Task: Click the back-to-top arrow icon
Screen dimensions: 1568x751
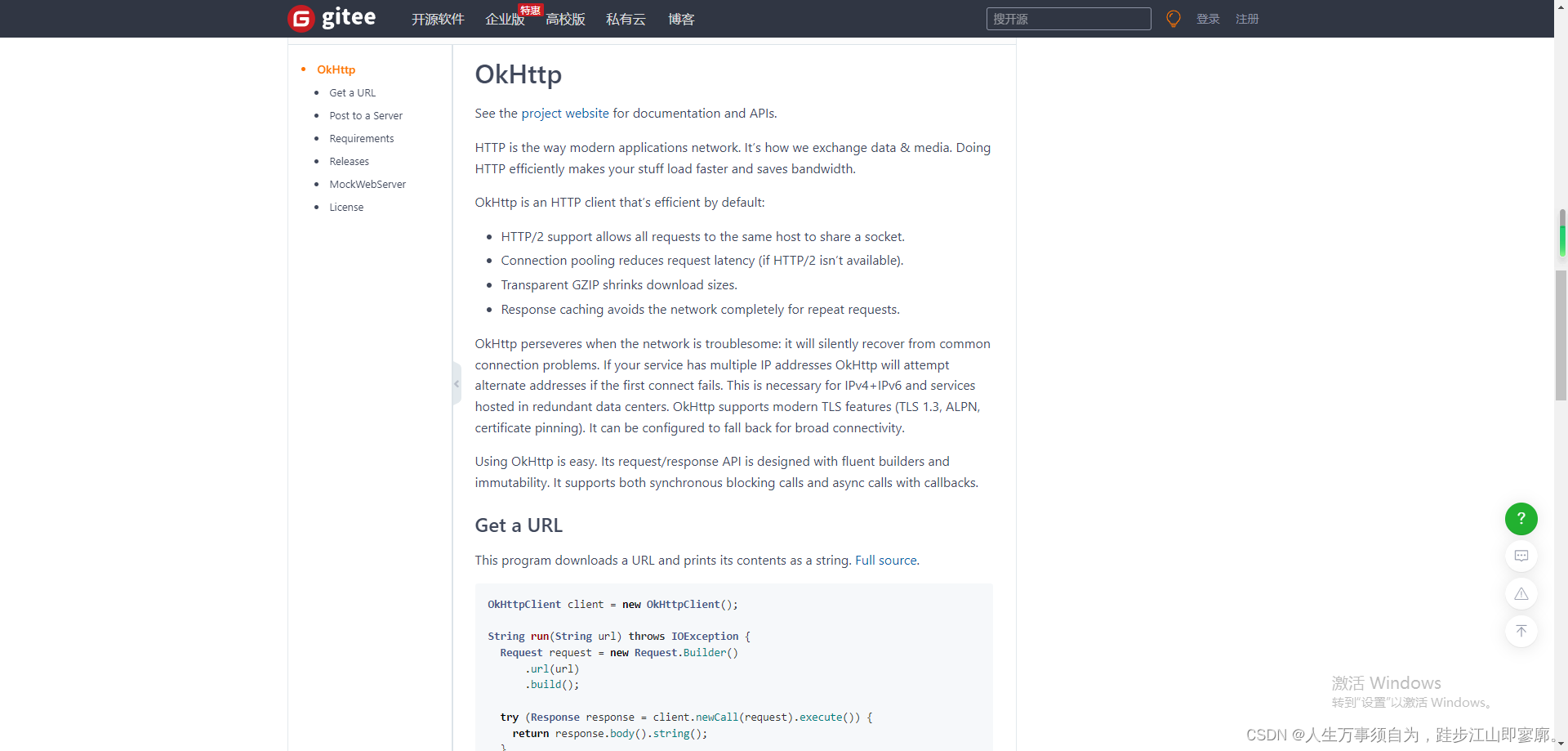Action: pyautogui.click(x=1521, y=631)
